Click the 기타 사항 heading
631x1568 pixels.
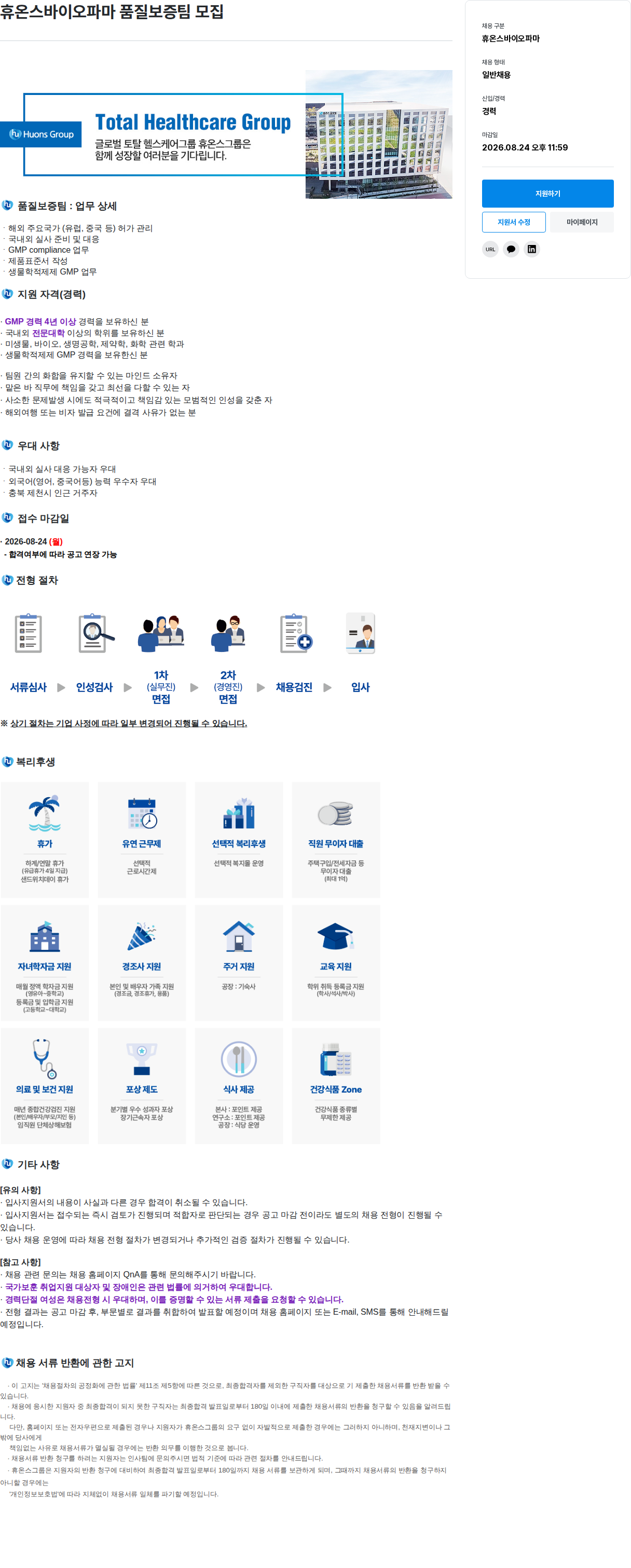(x=38, y=1164)
